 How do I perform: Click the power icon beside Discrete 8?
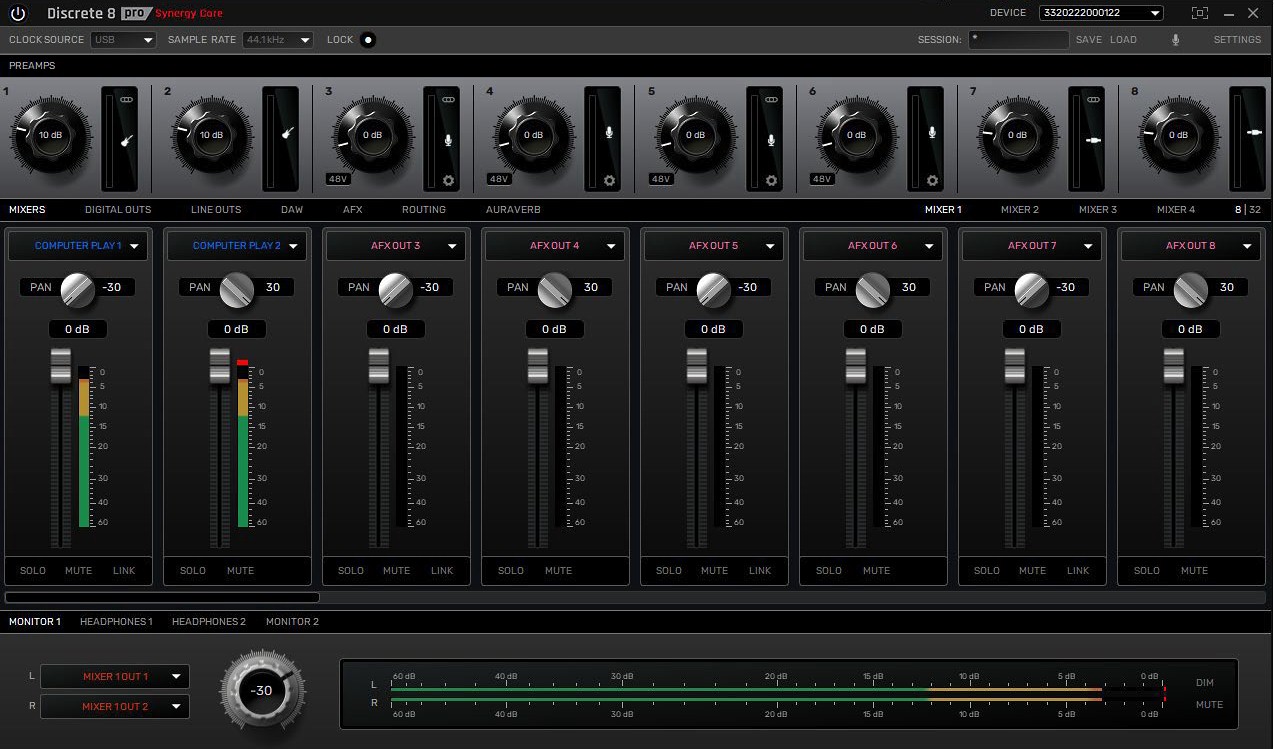pyautogui.click(x=18, y=14)
